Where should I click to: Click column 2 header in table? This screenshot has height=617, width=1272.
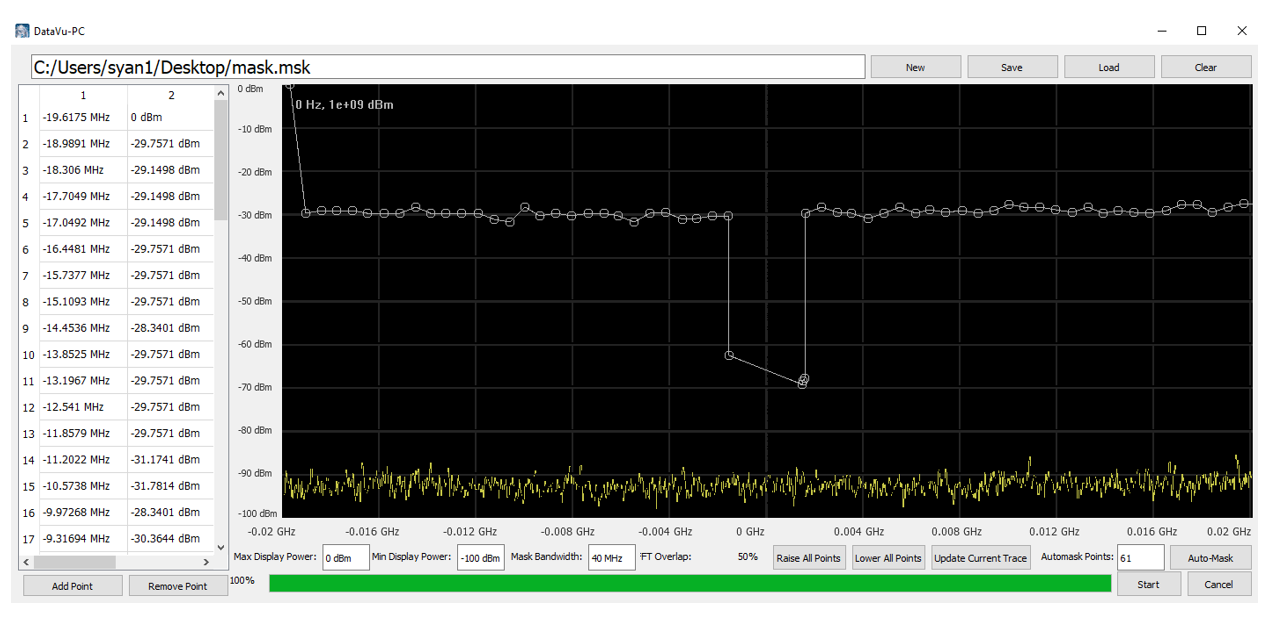point(171,95)
